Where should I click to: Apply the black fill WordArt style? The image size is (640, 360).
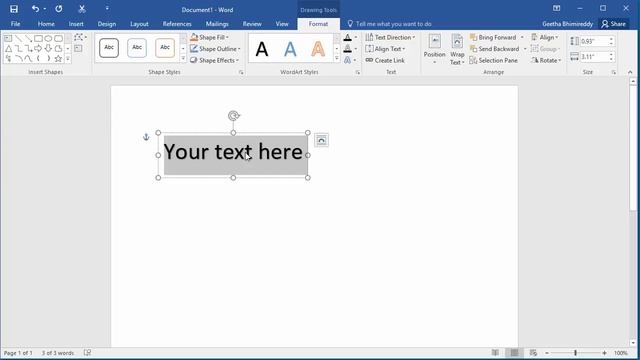pos(262,49)
